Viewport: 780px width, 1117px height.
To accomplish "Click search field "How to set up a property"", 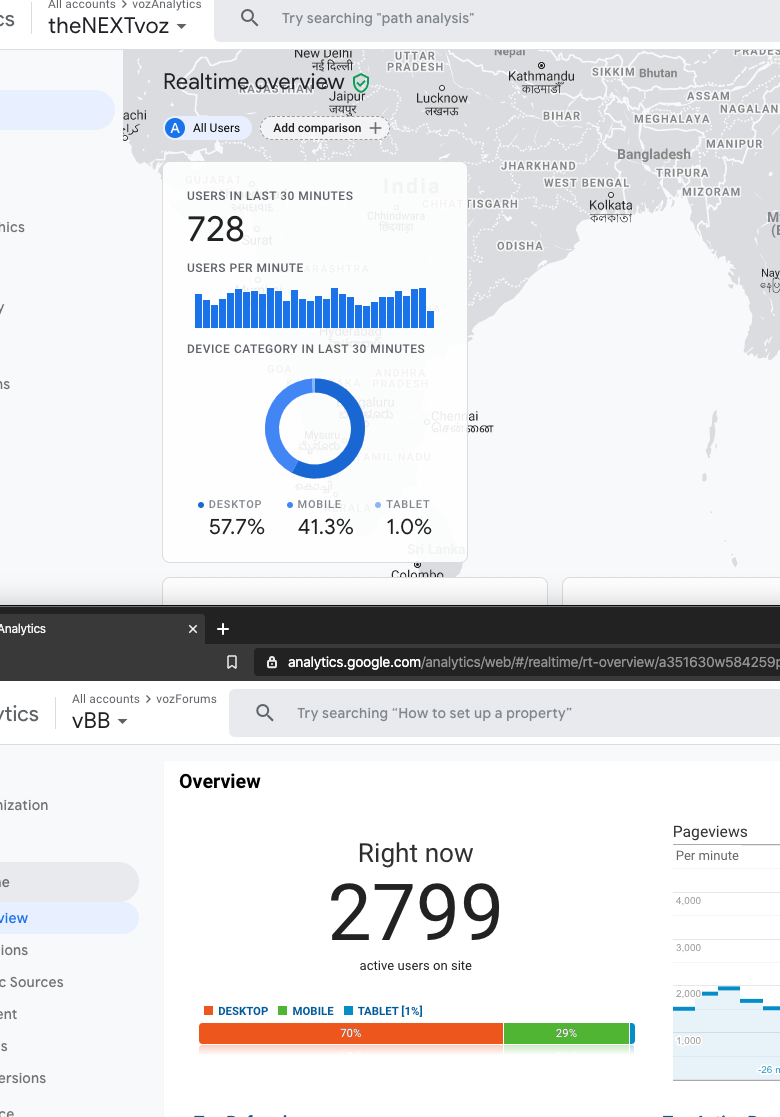I will tap(504, 713).
